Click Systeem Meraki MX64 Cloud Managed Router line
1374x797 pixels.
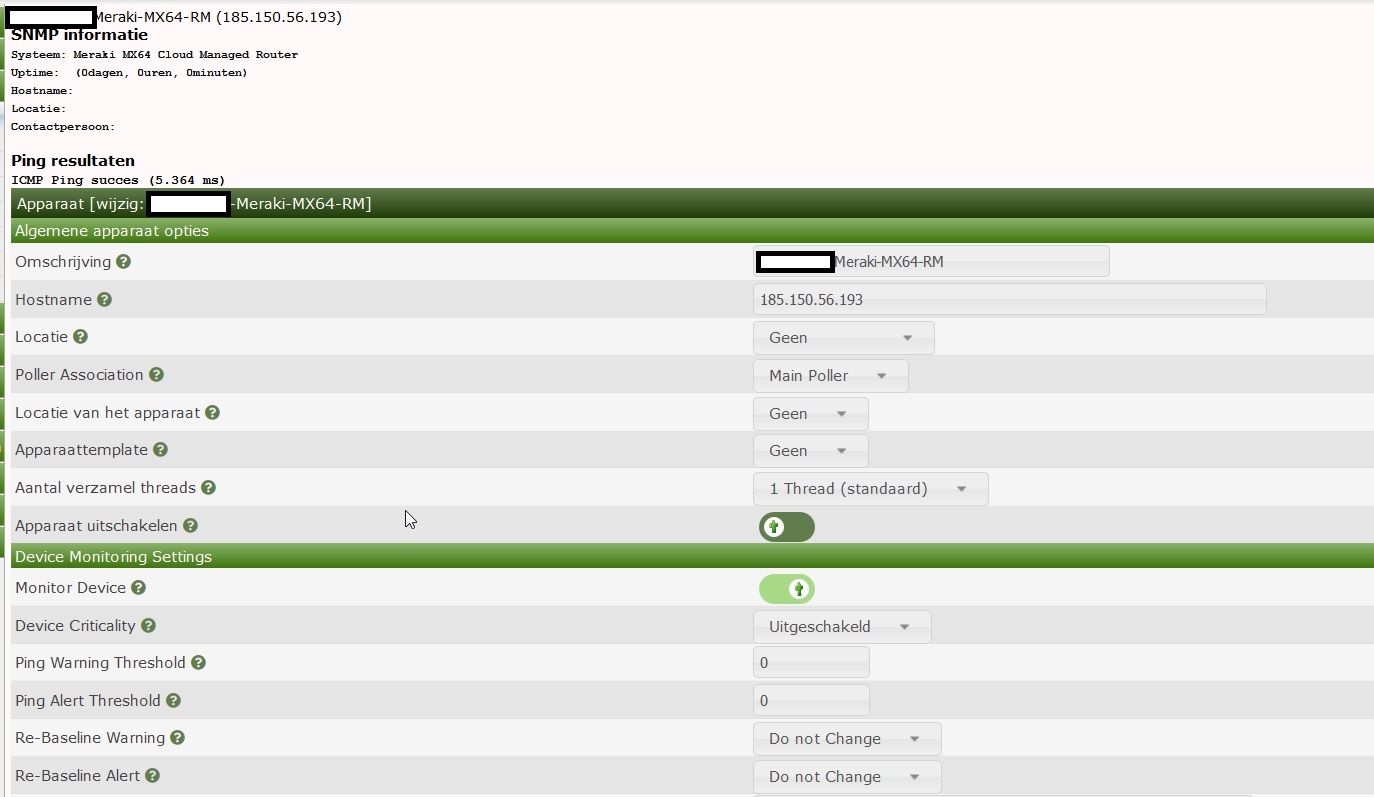[154, 55]
